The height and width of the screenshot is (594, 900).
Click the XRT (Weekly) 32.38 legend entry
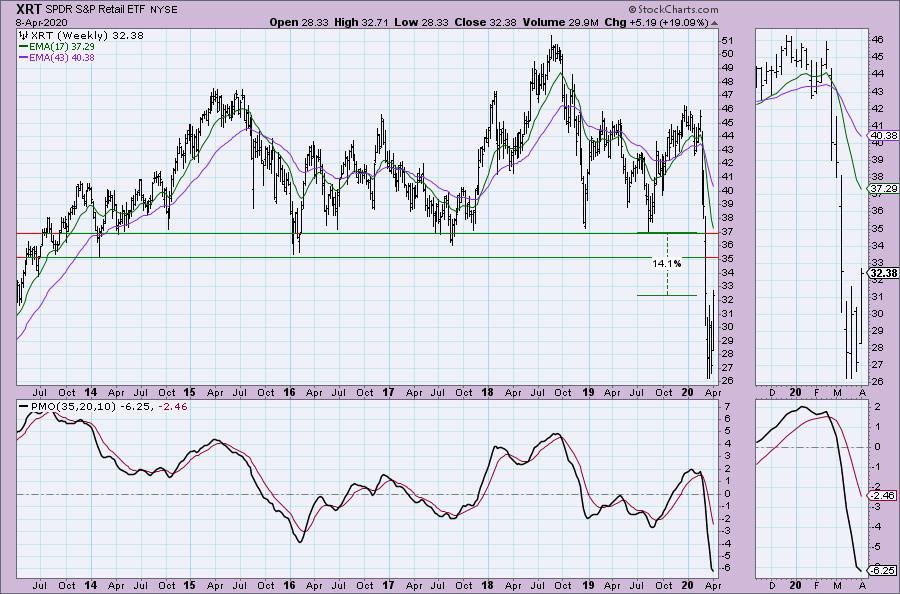86,35
